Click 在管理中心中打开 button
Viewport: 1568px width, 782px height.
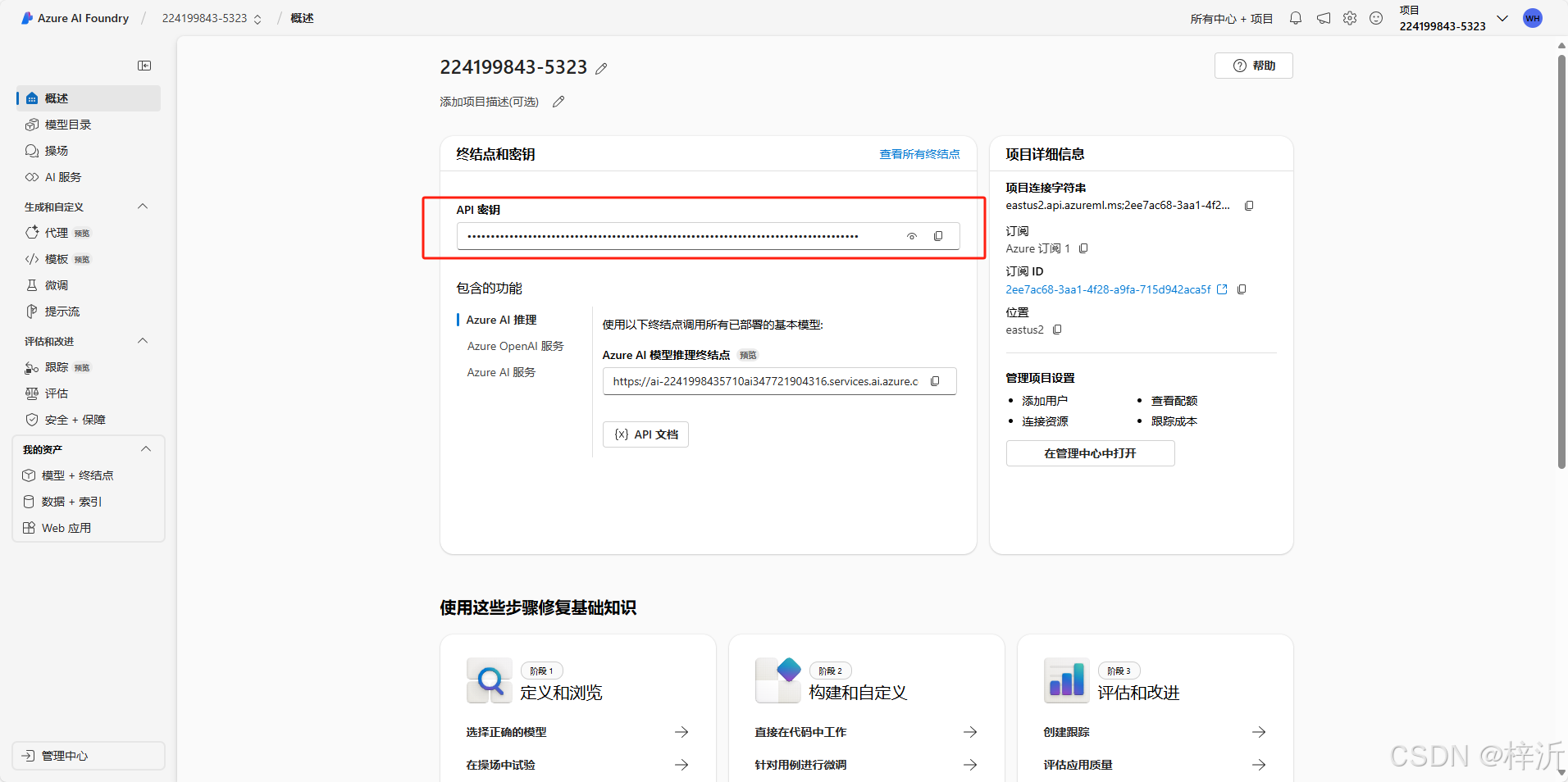1090,453
